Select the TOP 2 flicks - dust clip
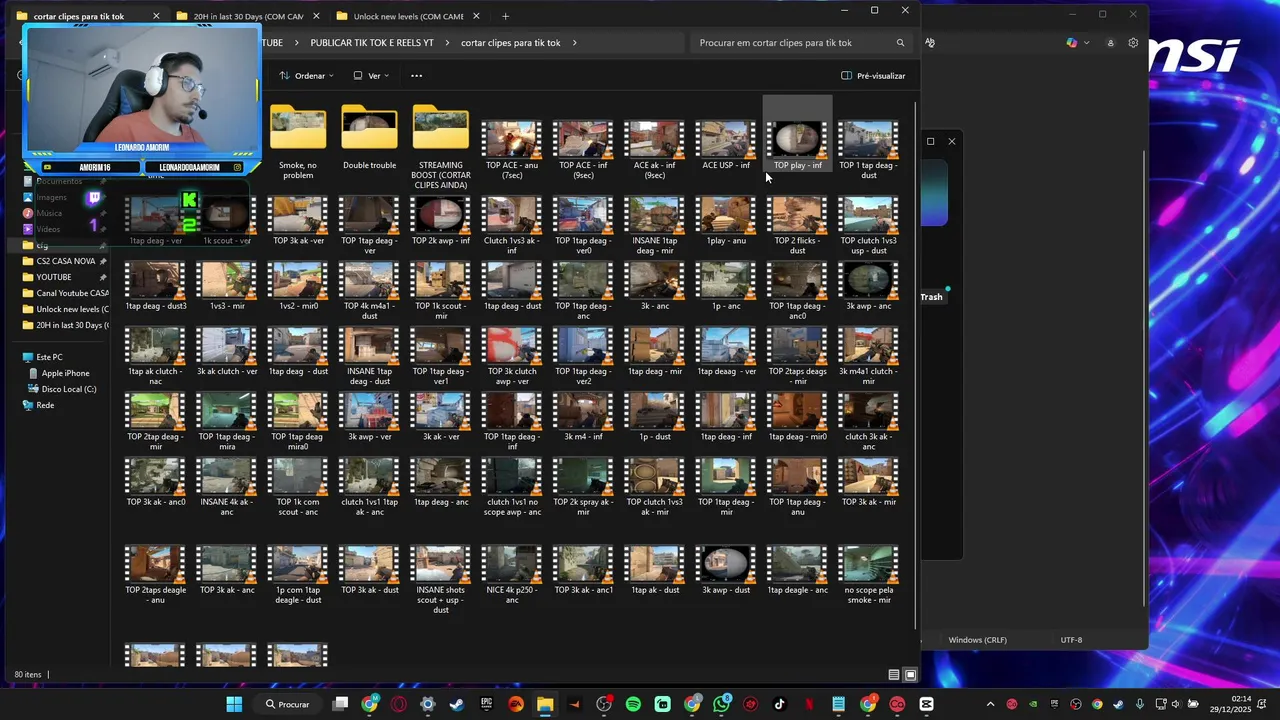The width and height of the screenshot is (1280, 720). [x=797, y=225]
